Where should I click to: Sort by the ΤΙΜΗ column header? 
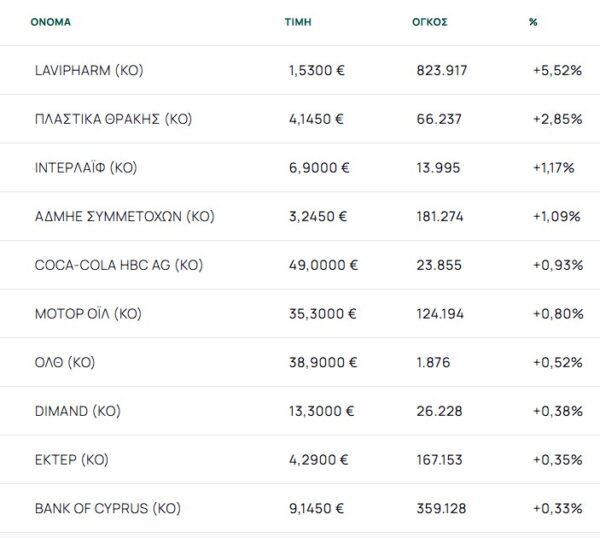click(297, 21)
